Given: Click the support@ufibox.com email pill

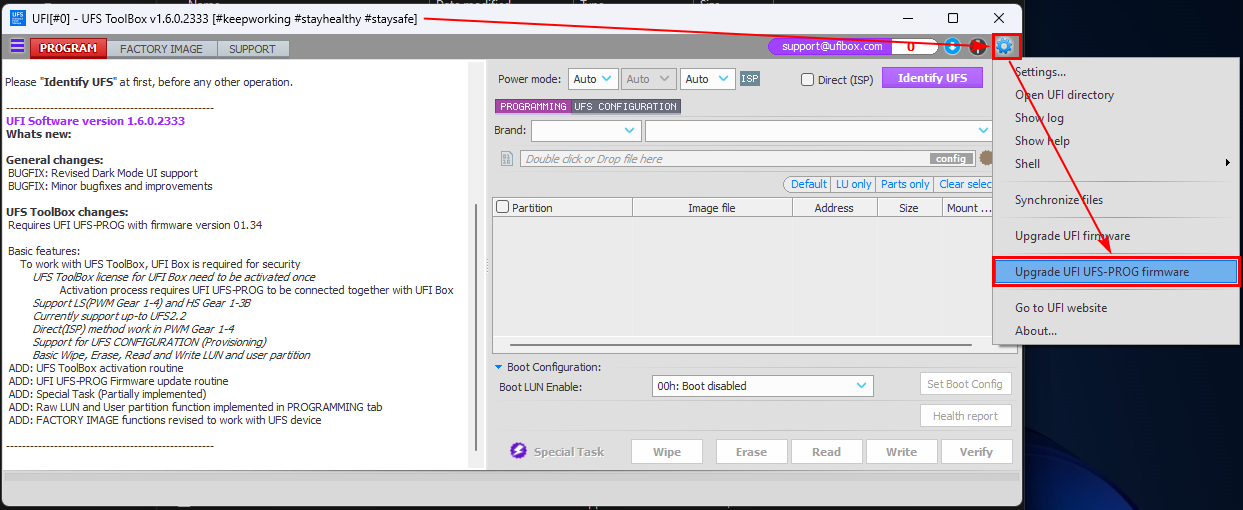Looking at the screenshot, I should 832,46.
